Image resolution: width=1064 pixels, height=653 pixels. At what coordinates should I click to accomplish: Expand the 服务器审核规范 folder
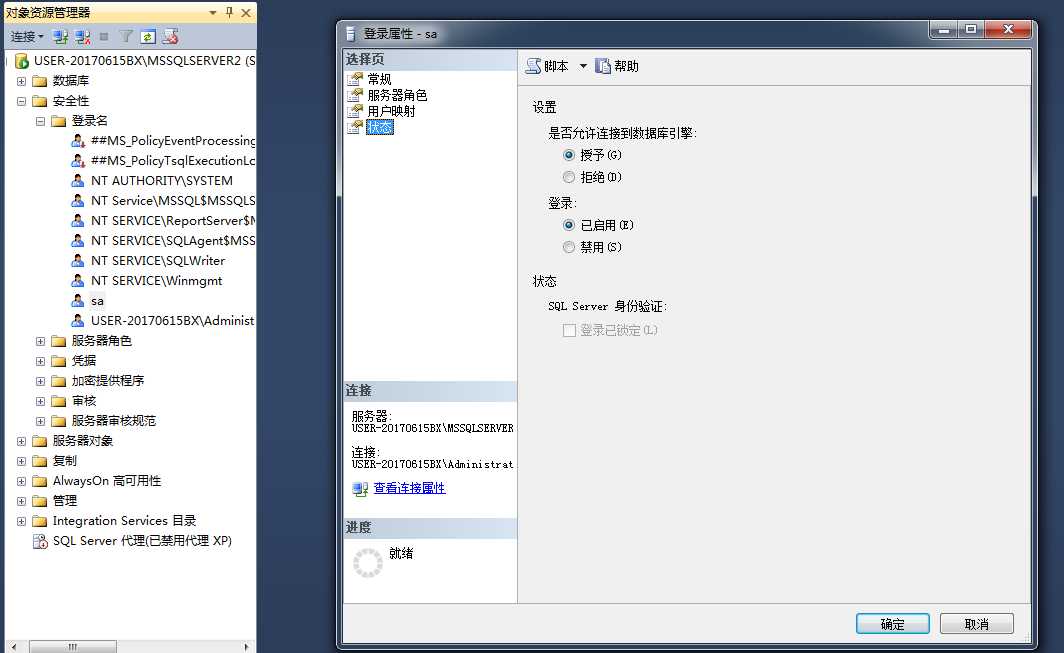click(x=40, y=421)
